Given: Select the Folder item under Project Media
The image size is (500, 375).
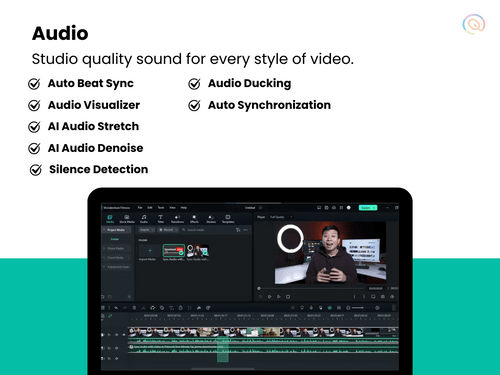Looking at the screenshot, I should pyautogui.click(x=115, y=239).
